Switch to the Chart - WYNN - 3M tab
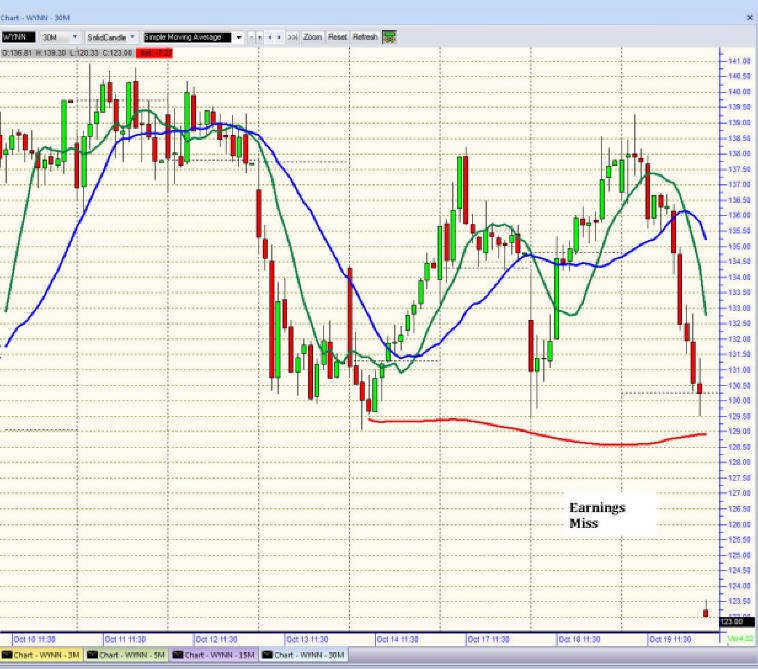This screenshot has height=669, width=758. (x=41, y=655)
